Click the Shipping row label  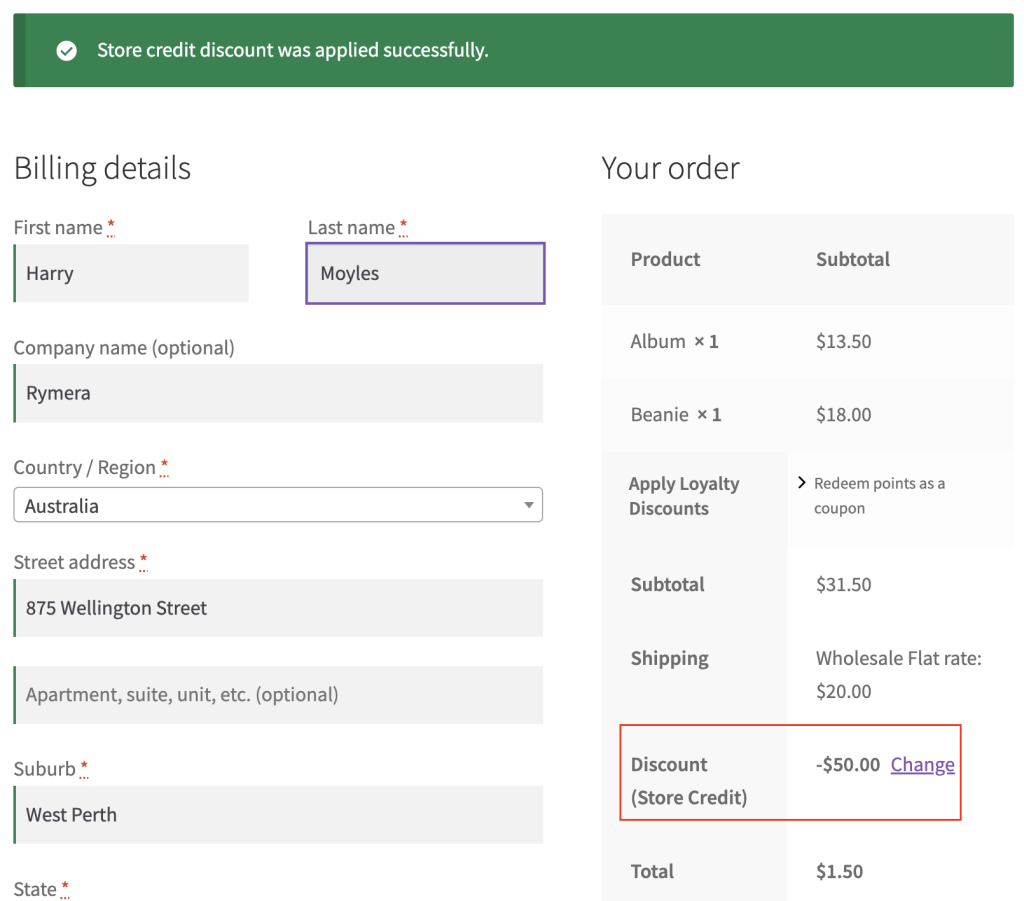pyautogui.click(x=669, y=658)
